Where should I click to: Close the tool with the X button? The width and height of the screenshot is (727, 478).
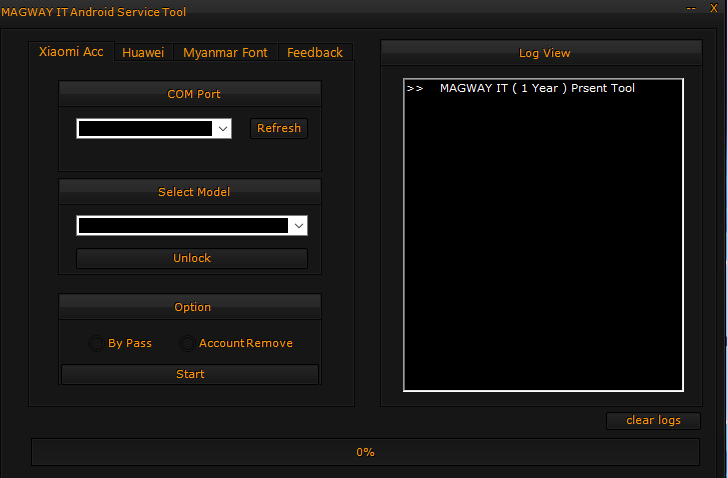click(x=714, y=8)
